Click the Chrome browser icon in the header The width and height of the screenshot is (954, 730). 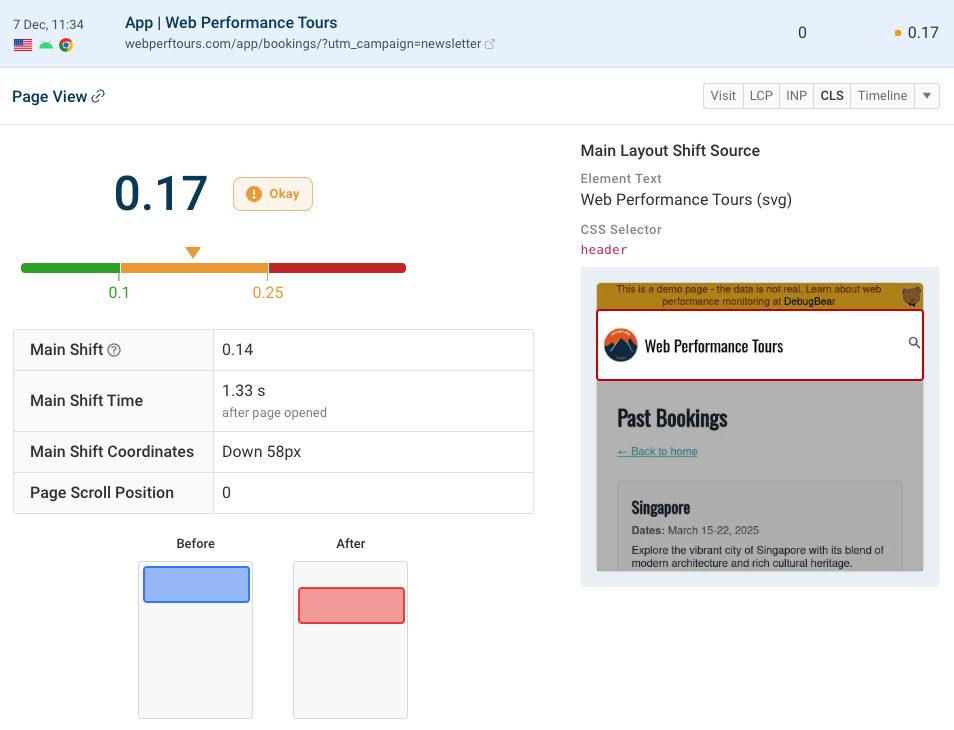tap(66, 45)
